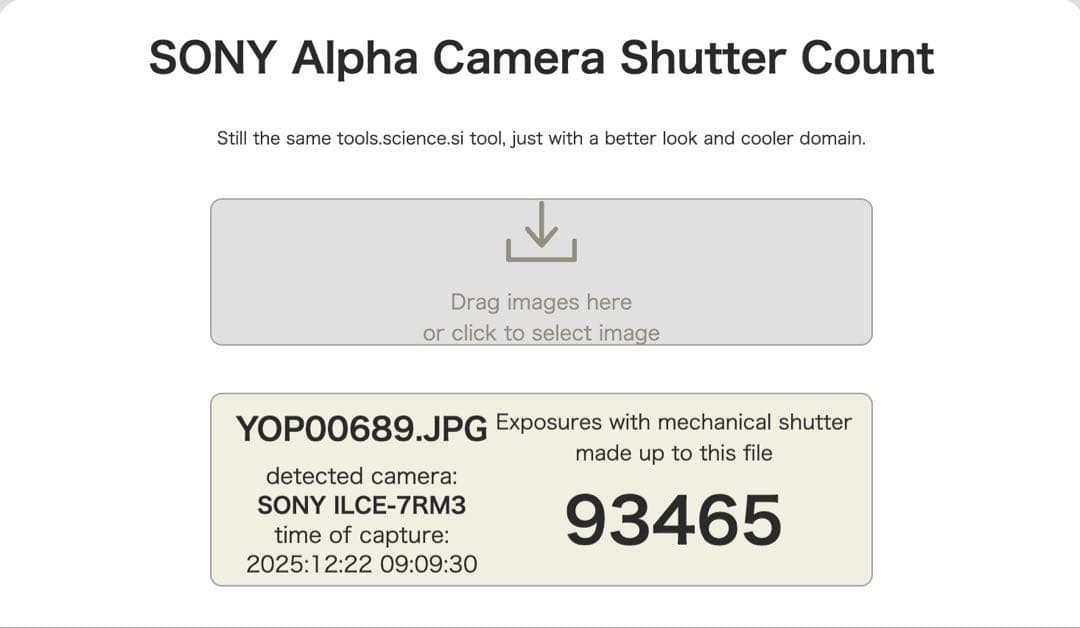This screenshot has width=1080, height=628.
Task: Open image selection from the drop zone
Action: (x=540, y=270)
